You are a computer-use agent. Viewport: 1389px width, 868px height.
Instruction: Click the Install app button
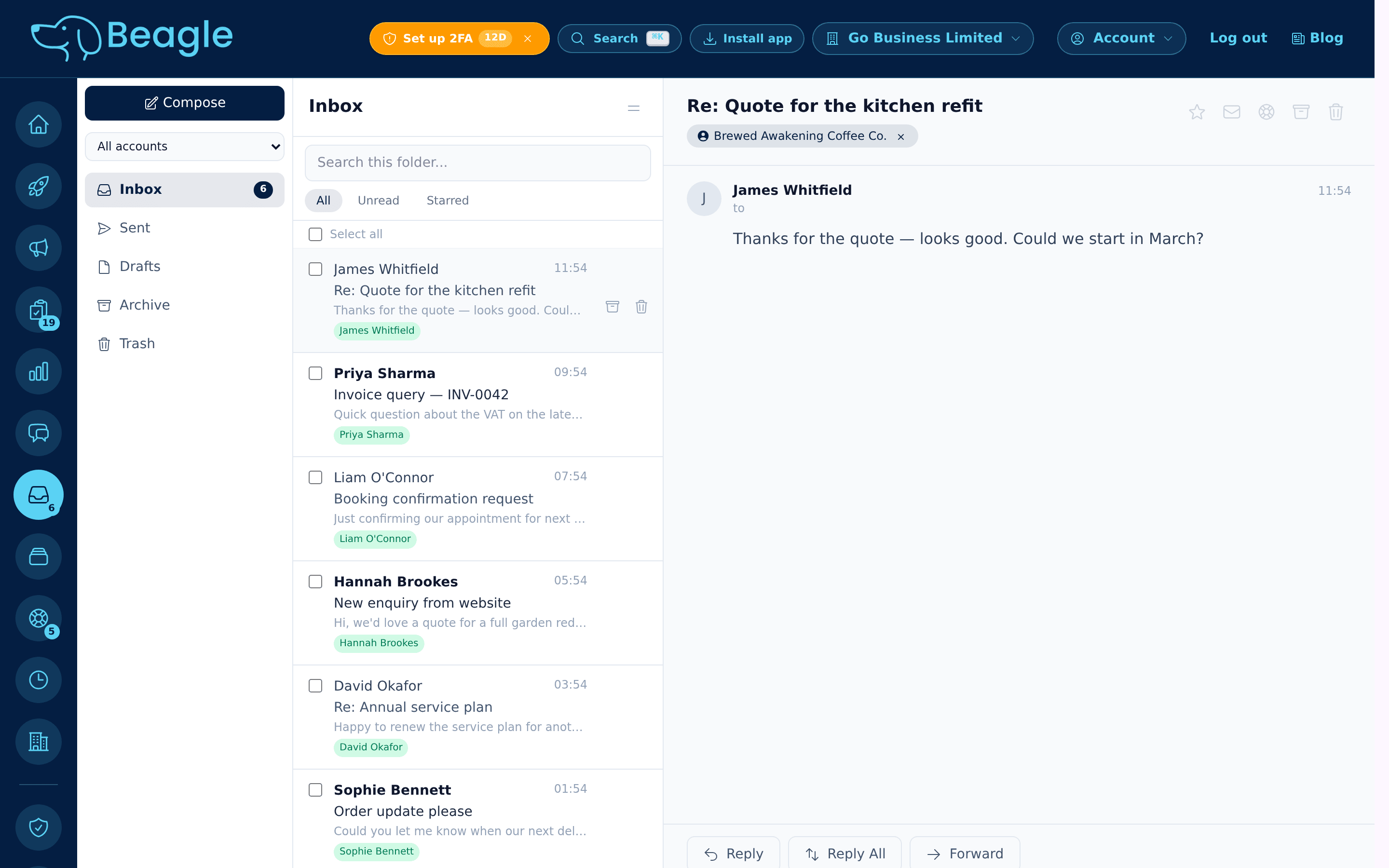pos(747,39)
